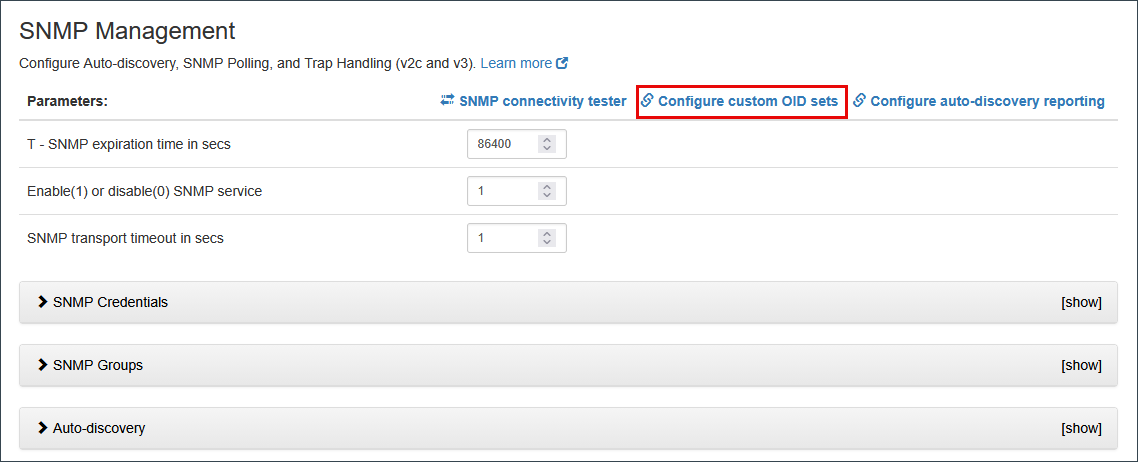Click the SNMP Groups chevron arrow
The height and width of the screenshot is (462, 1138).
click(x=43, y=365)
